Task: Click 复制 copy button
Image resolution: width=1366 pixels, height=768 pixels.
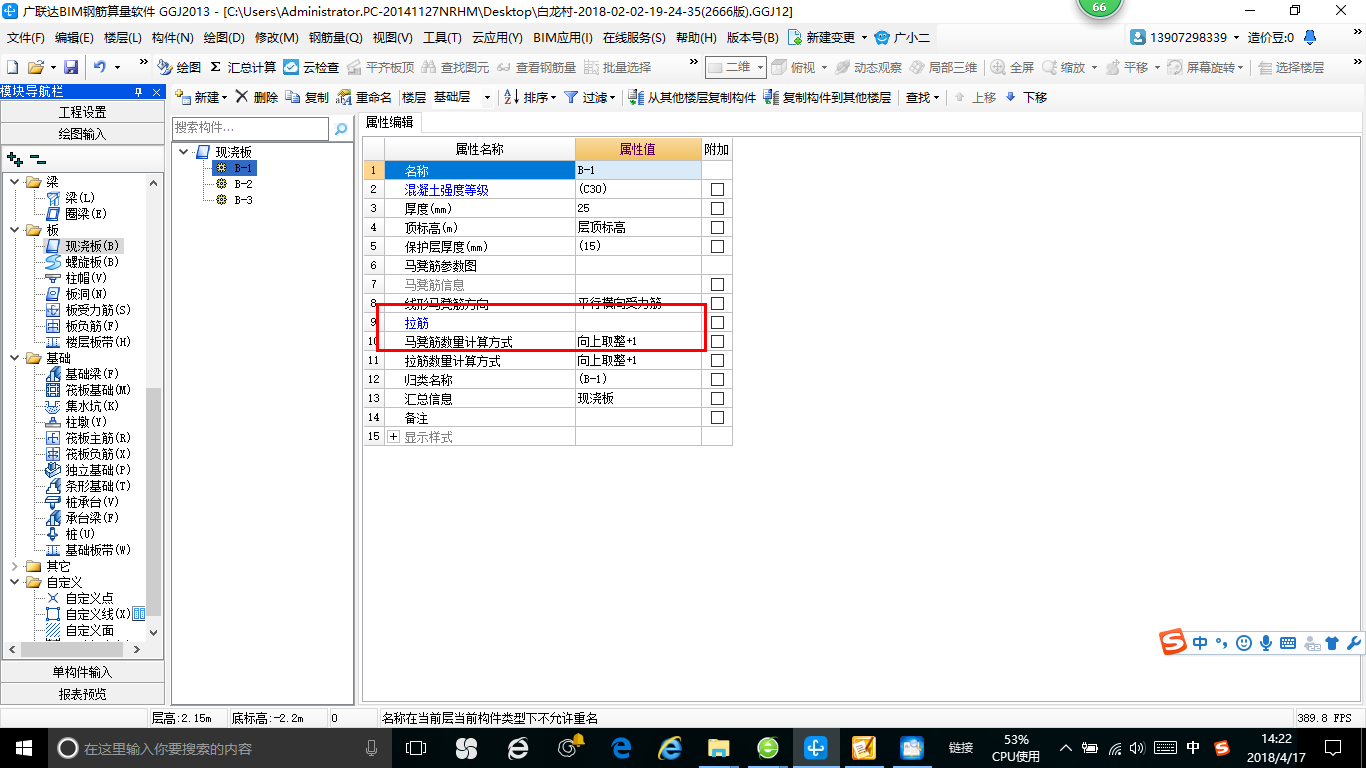Action: click(x=307, y=97)
